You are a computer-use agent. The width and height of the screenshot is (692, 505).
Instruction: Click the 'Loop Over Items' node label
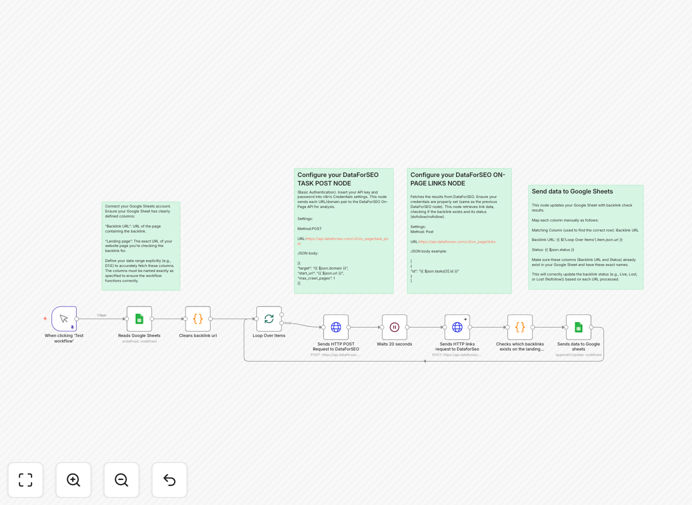269,335
